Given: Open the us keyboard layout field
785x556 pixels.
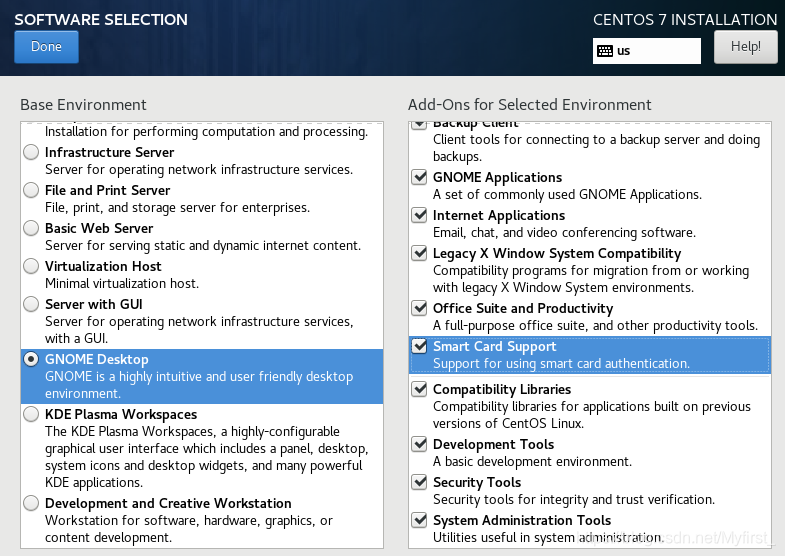Looking at the screenshot, I should point(646,51).
